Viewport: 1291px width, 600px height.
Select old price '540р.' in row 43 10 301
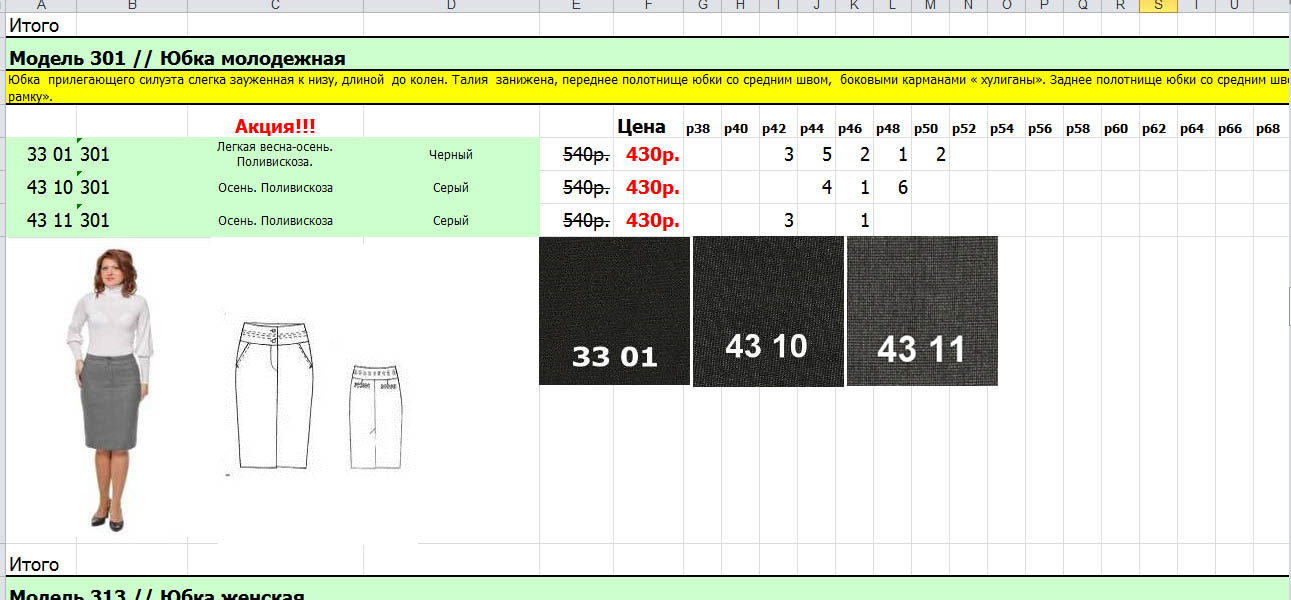[587, 188]
